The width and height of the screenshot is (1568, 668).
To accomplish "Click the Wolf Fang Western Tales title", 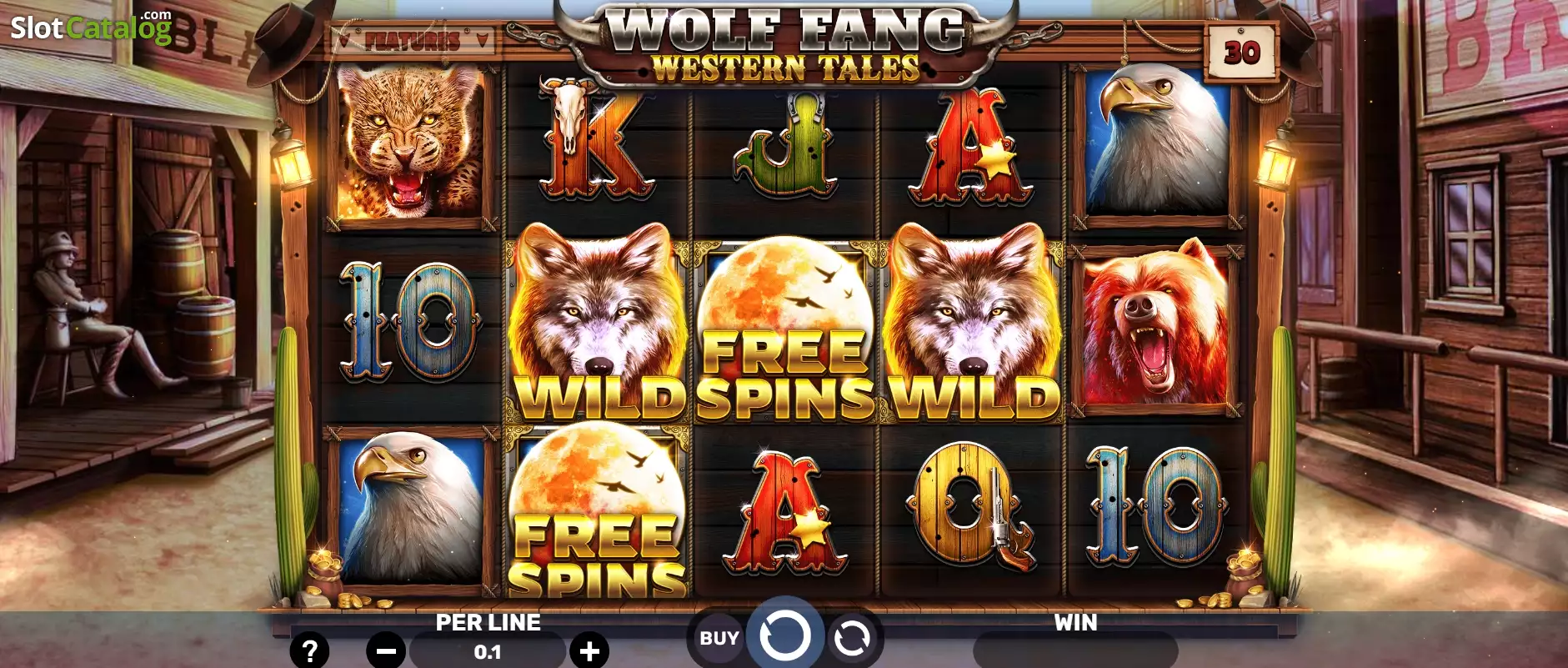I will pyautogui.click(x=784, y=45).
